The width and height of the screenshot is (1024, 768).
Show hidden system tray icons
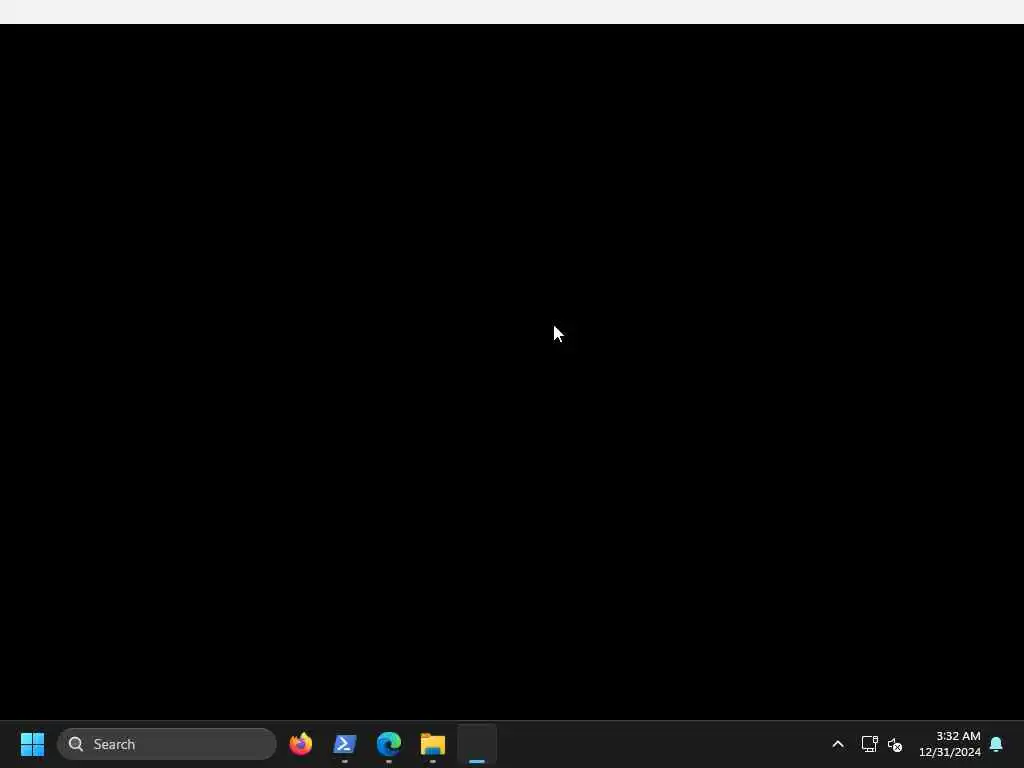pyautogui.click(x=838, y=744)
